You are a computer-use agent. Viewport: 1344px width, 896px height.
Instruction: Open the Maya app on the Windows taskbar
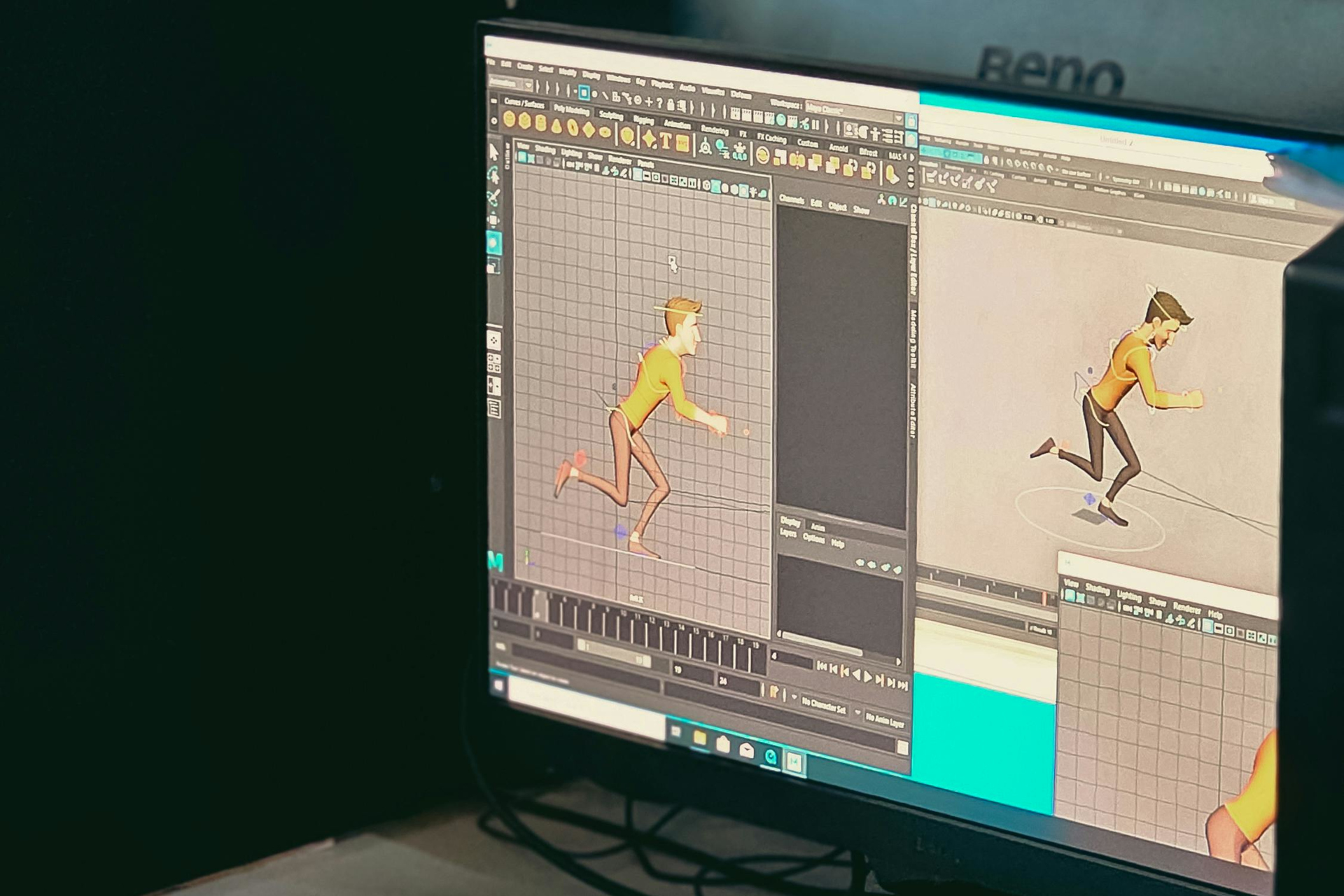pyautogui.click(x=794, y=761)
